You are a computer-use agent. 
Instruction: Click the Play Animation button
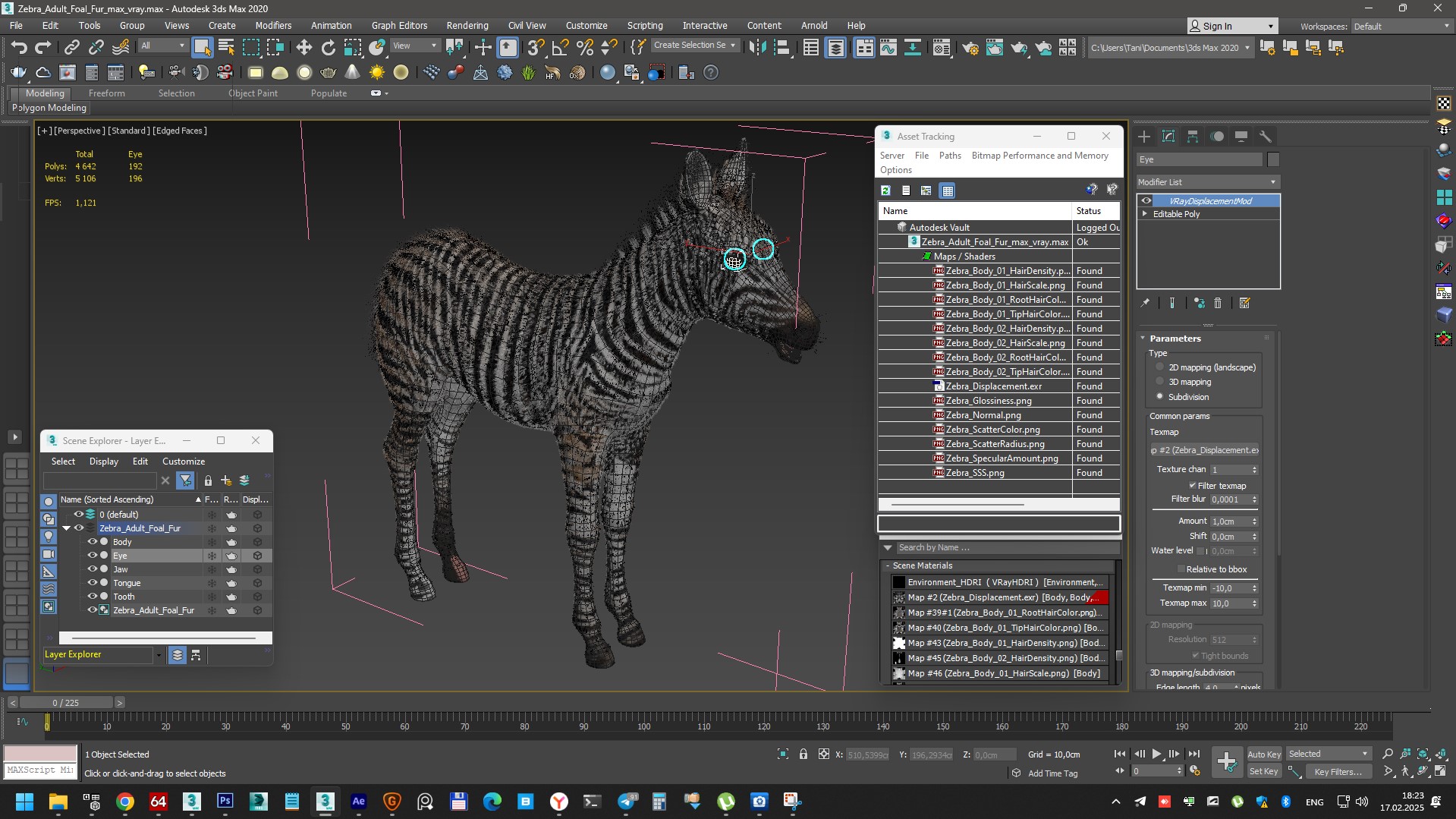(x=1156, y=754)
